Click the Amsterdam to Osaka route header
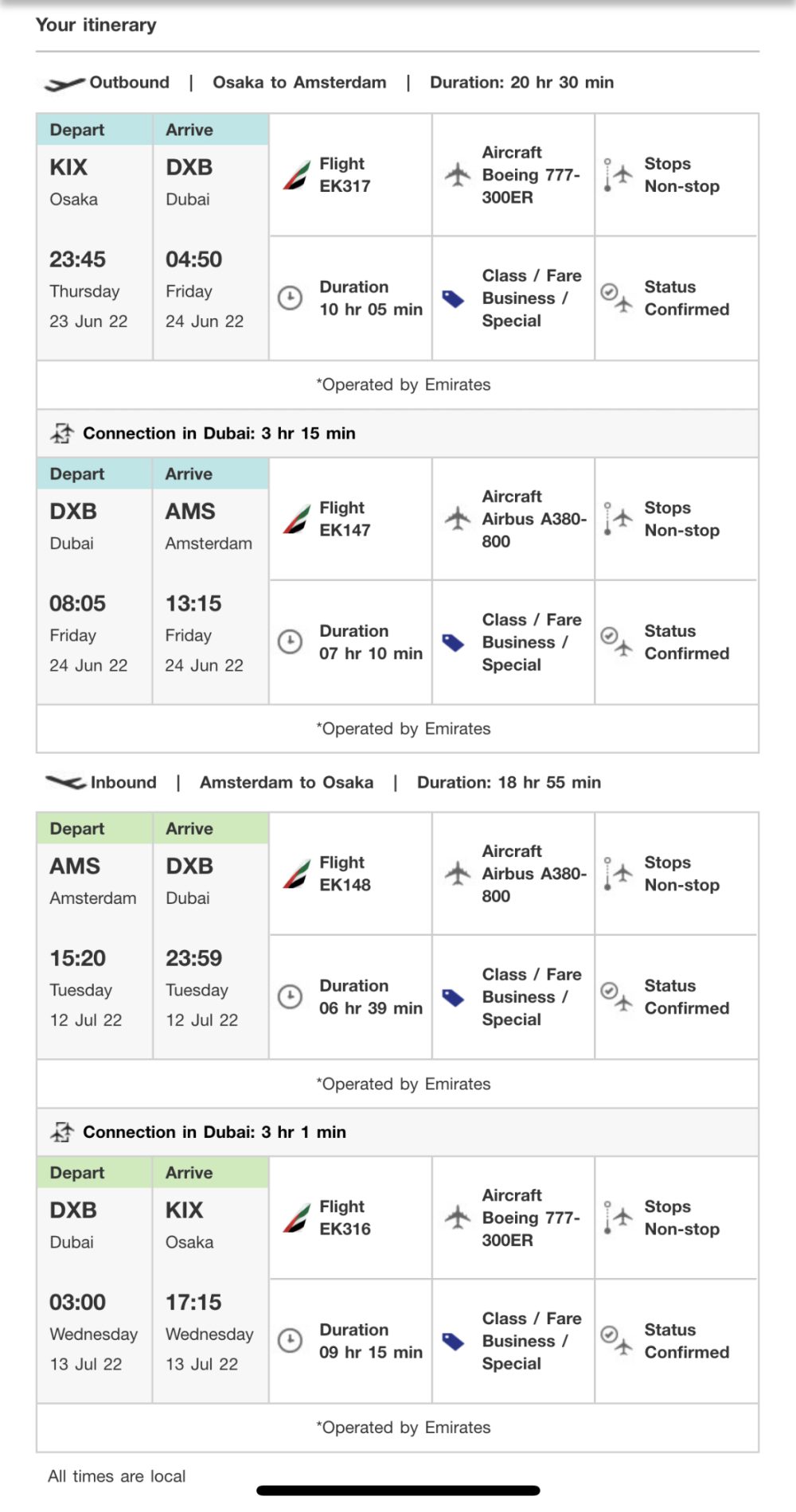Screen dimensions: 796x1512 (x=287, y=783)
